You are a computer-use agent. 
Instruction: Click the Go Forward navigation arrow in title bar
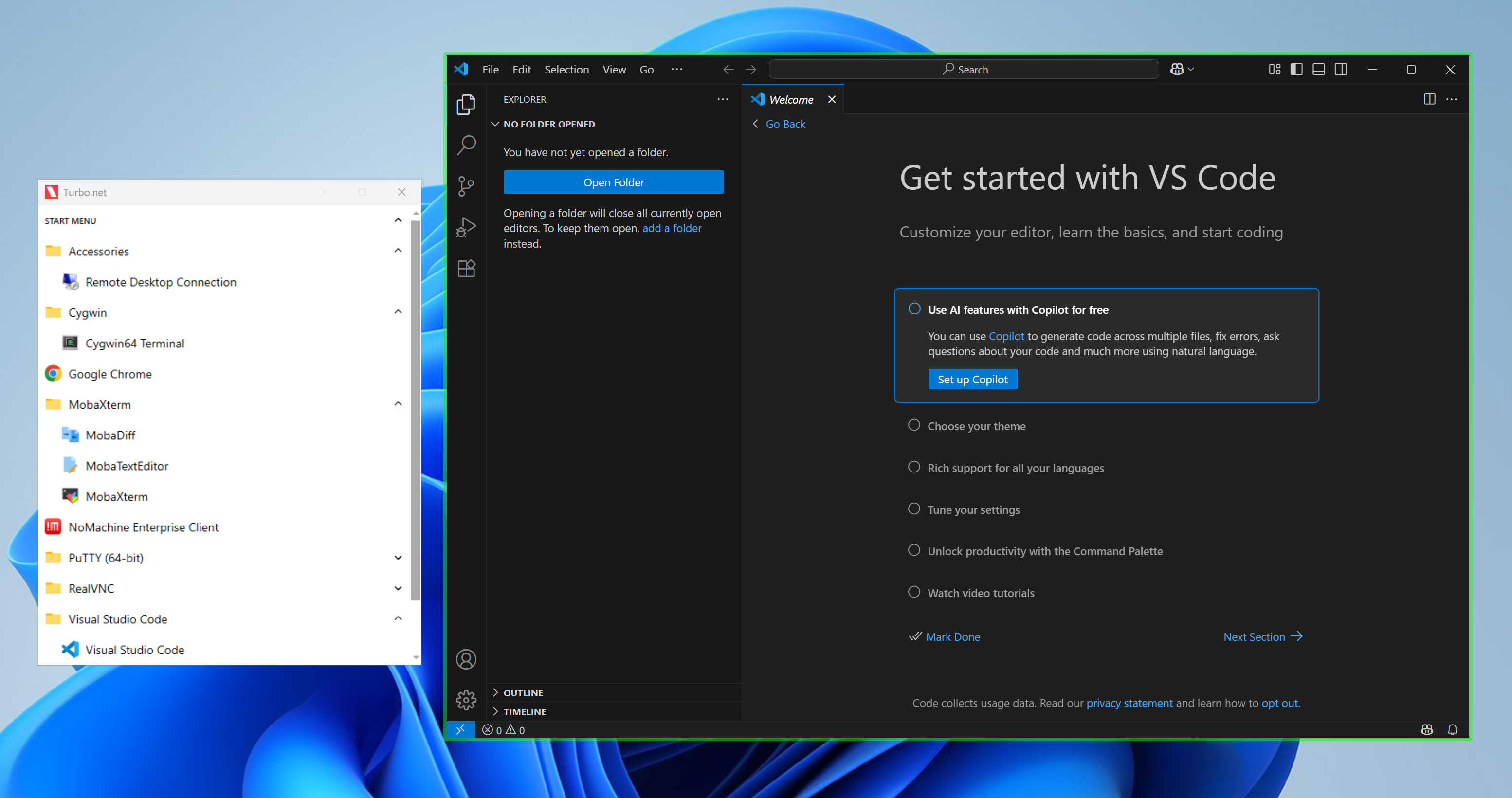click(751, 69)
